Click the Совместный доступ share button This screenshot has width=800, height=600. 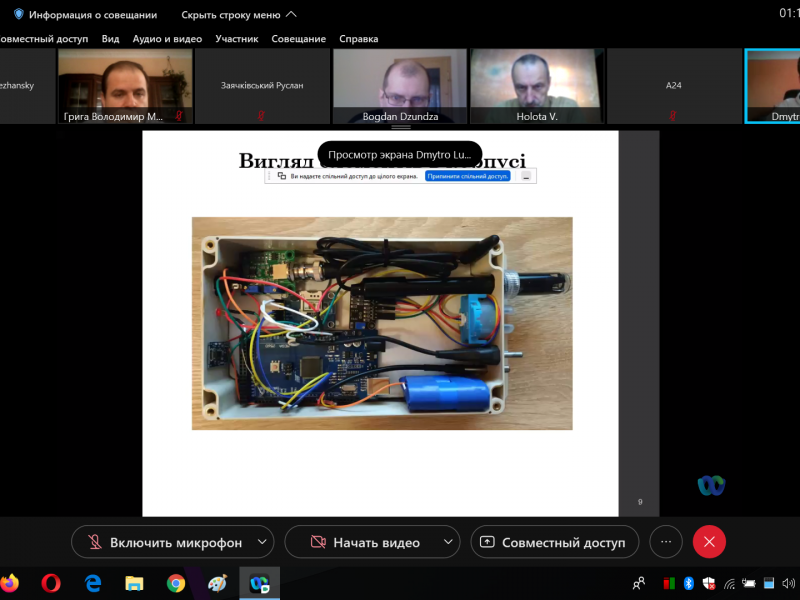pos(554,542)
